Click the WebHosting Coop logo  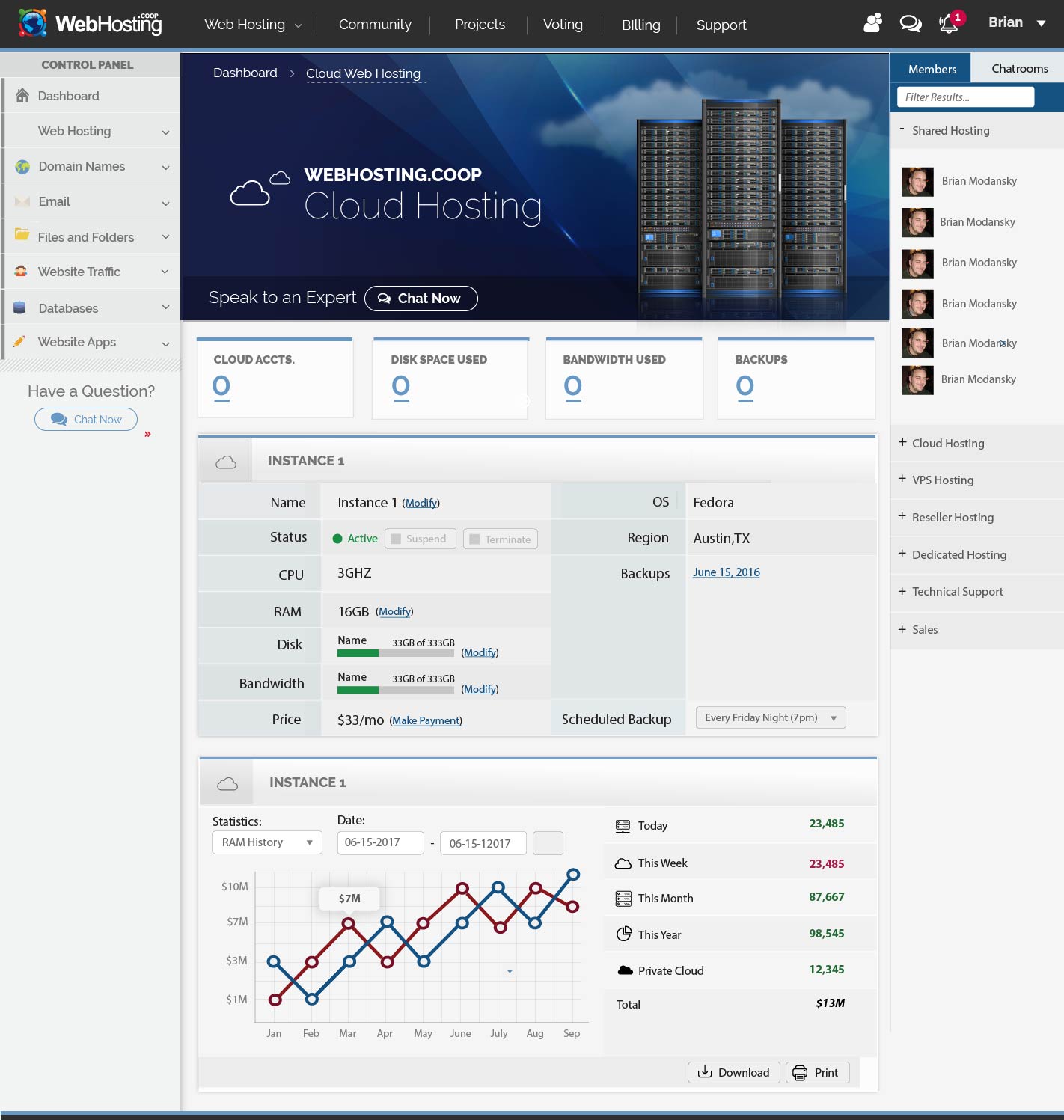(90, 24)
